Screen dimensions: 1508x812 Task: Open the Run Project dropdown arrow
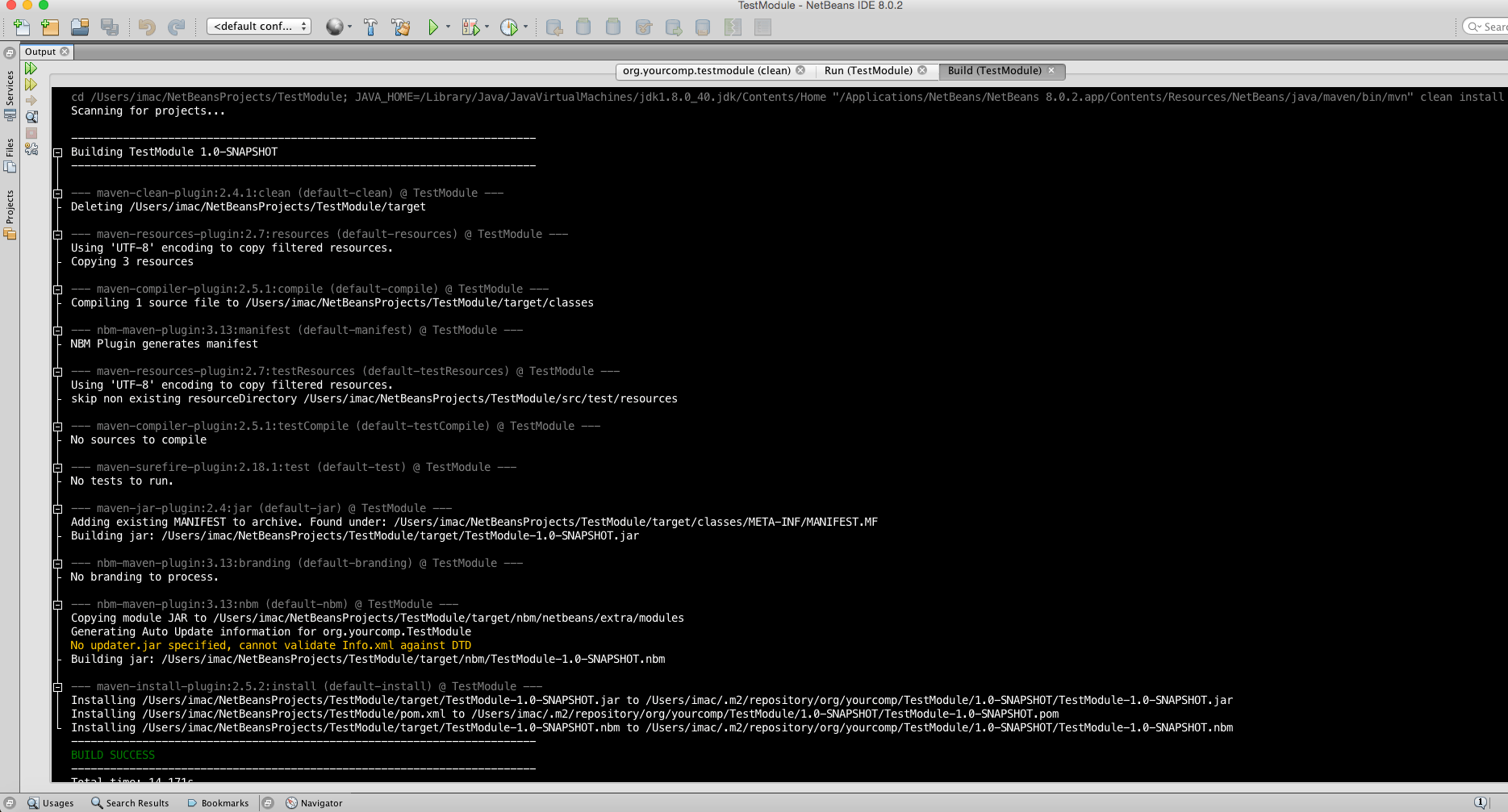448,27
